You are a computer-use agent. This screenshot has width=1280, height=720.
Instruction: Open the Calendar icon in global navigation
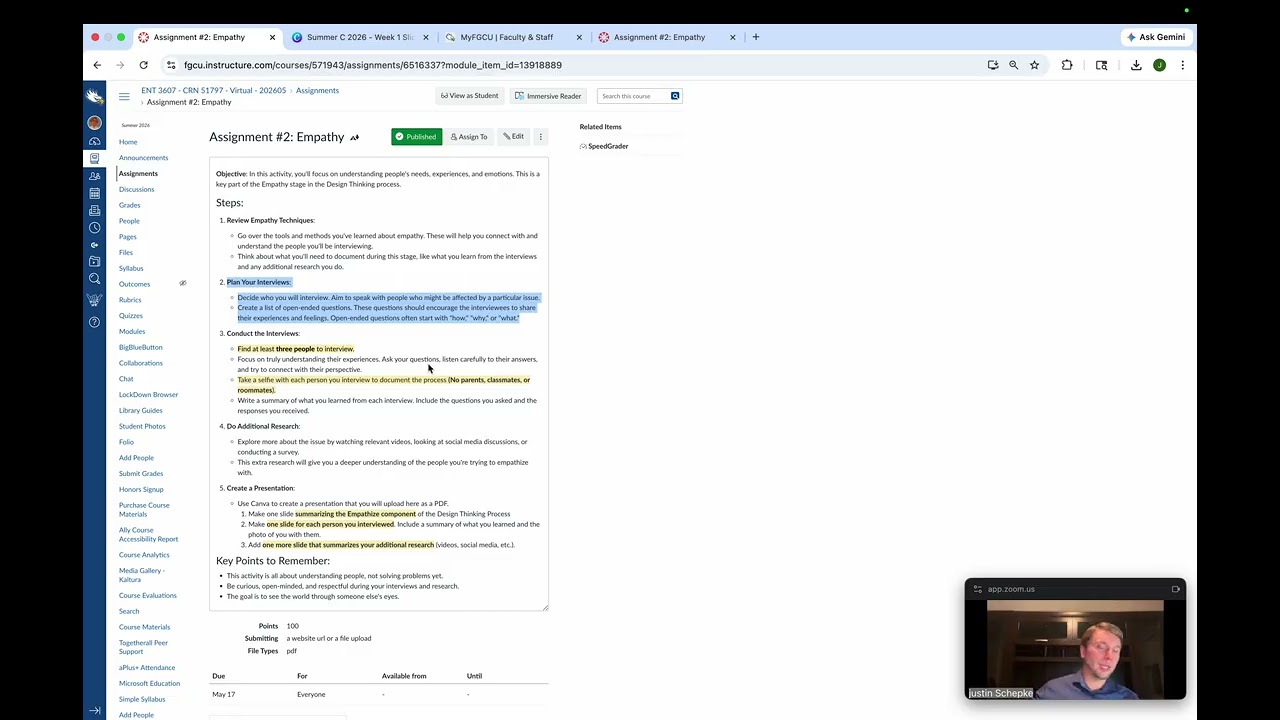click(94, 193)
